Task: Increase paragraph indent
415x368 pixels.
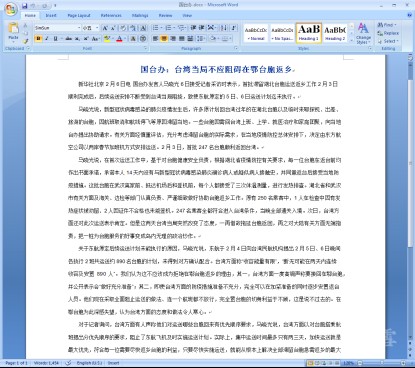Action: click(x=201, y=28)
